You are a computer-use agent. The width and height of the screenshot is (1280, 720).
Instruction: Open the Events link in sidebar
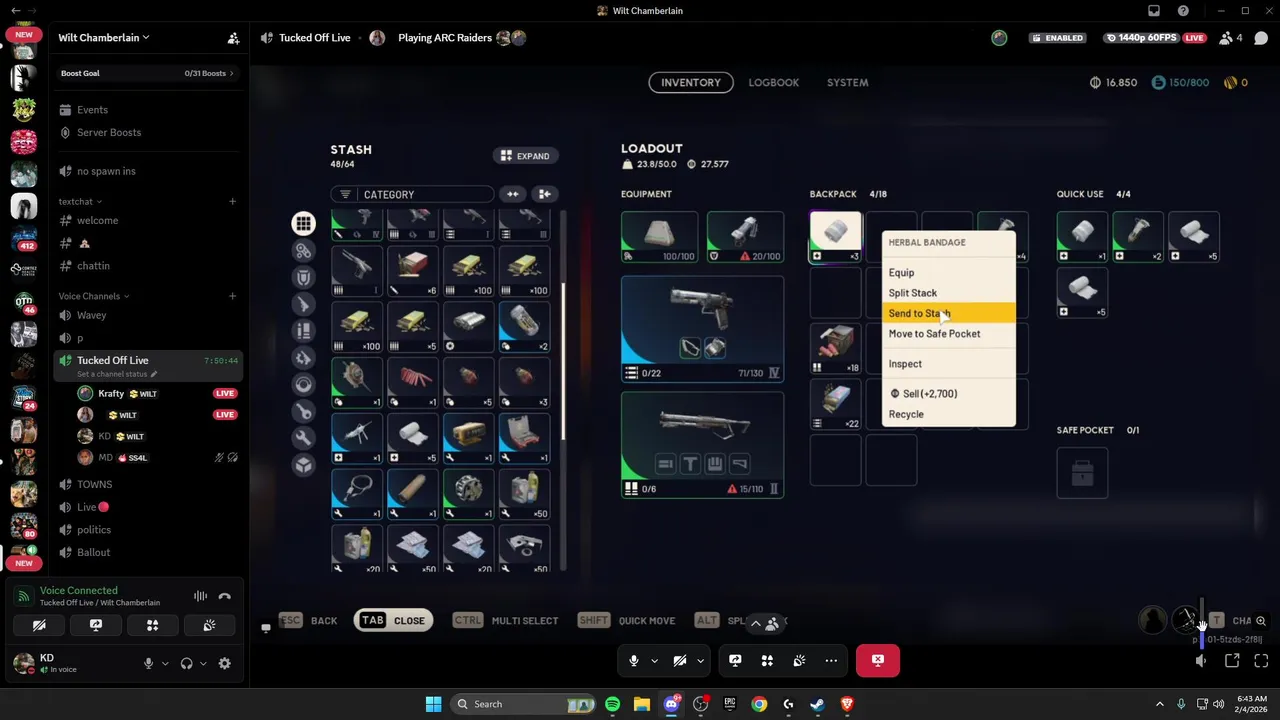pos(148,110)
